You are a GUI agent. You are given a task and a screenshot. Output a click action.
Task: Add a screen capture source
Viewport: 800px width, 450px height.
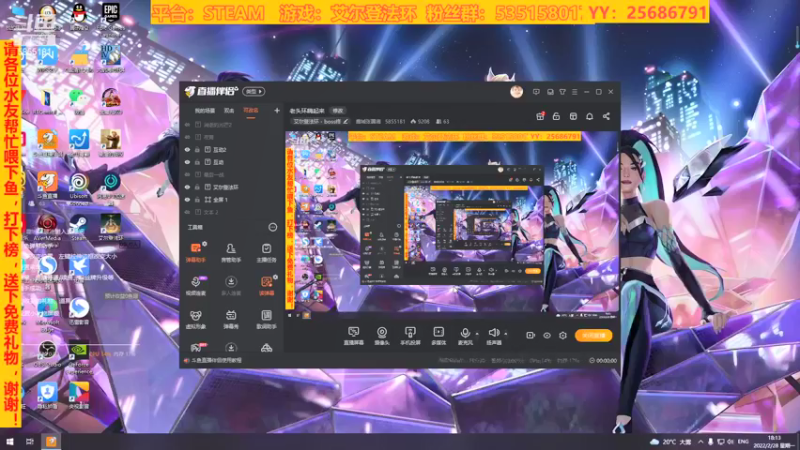pyautogui.click(x=353, y=336)
